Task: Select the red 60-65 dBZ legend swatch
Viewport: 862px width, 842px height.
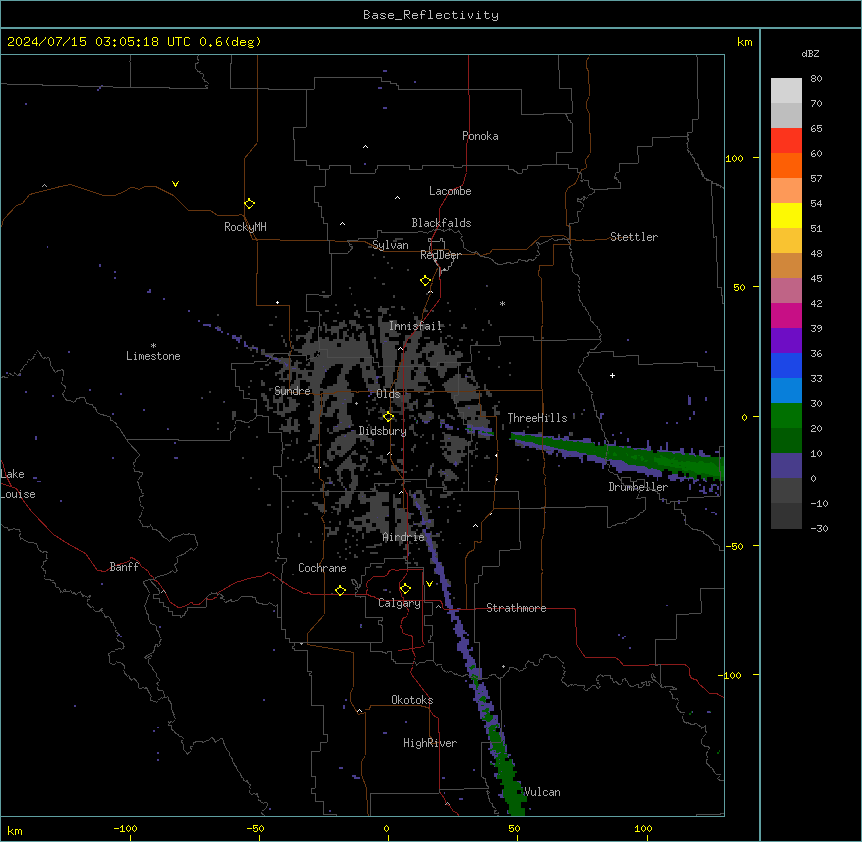Action: click(x=786, y=141)
